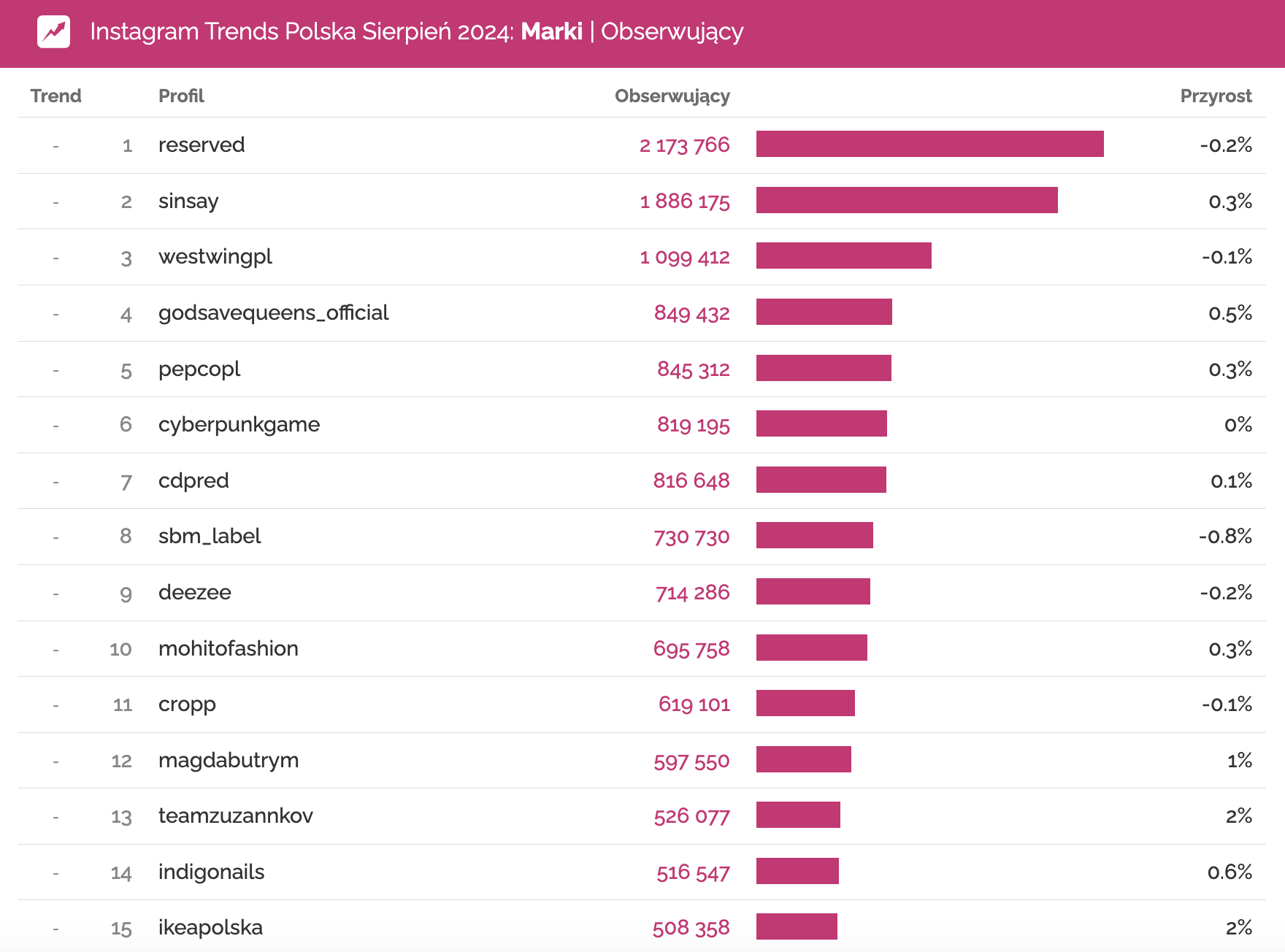Click the reserved follower bar
The image size is (1285, 952).
point(929,145)
